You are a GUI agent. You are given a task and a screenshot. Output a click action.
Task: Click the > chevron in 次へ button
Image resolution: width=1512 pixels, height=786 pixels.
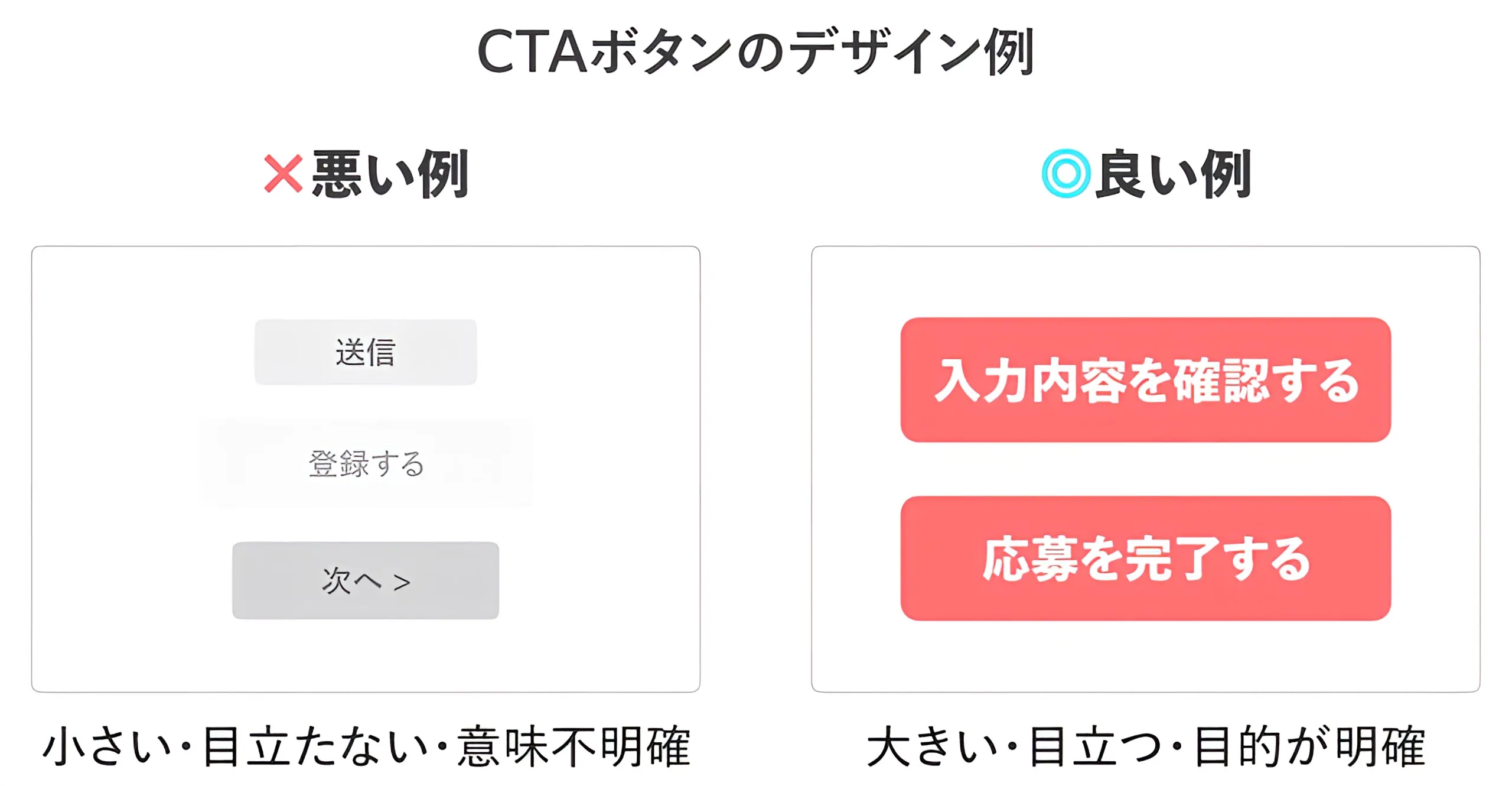[402, 583]
